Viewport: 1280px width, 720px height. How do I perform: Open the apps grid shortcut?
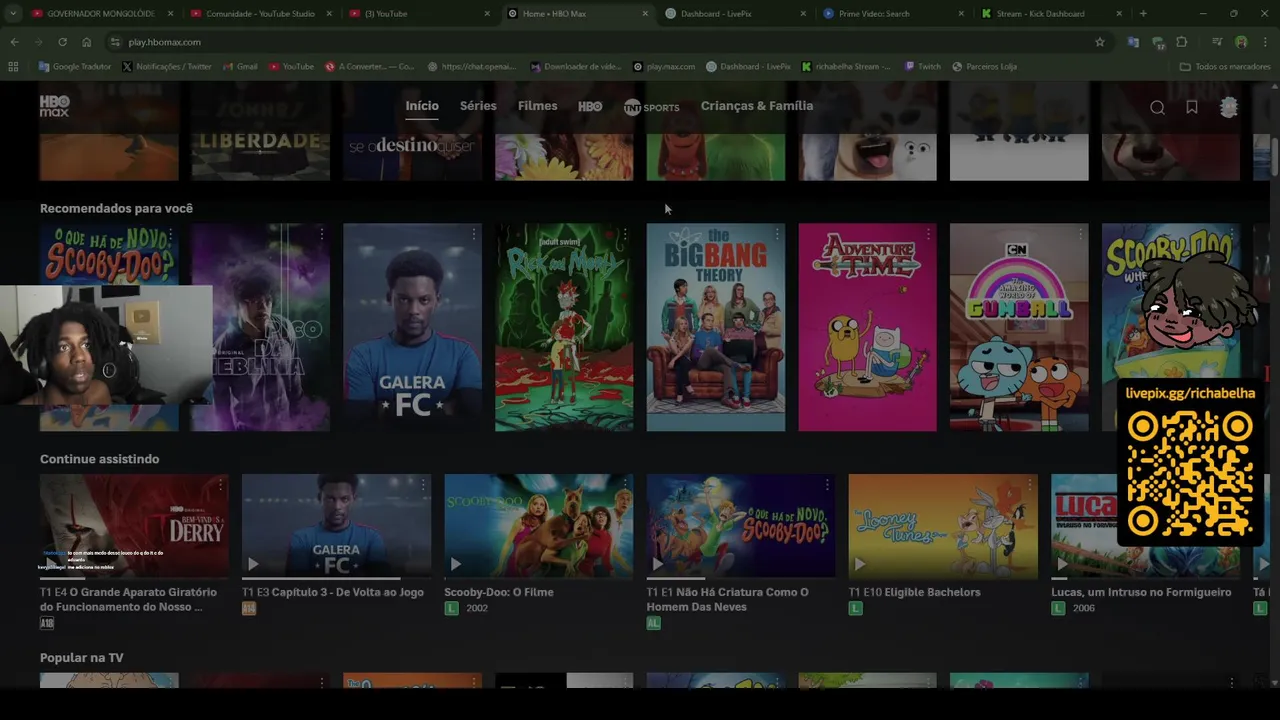coord(13,67)
